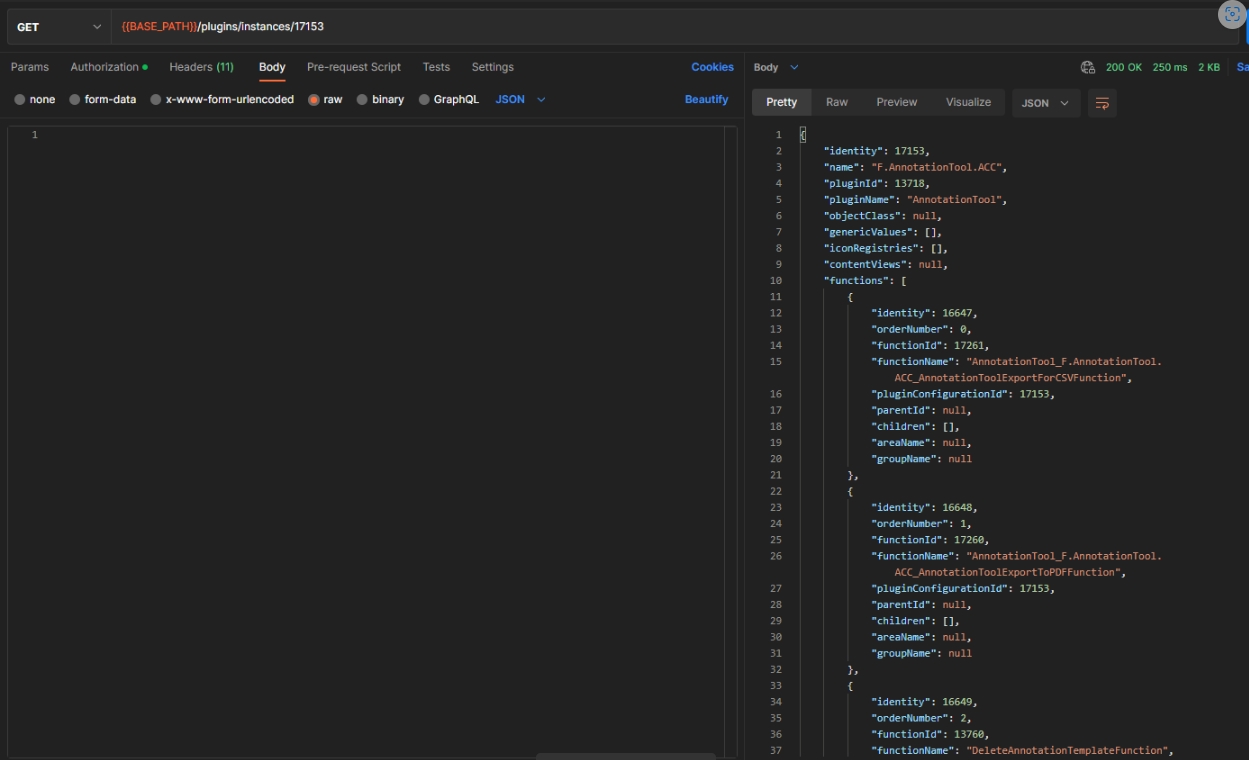Select the GraphQL body radio button
This screenshot has width=1249, height=760.
[x=424, y=100]
